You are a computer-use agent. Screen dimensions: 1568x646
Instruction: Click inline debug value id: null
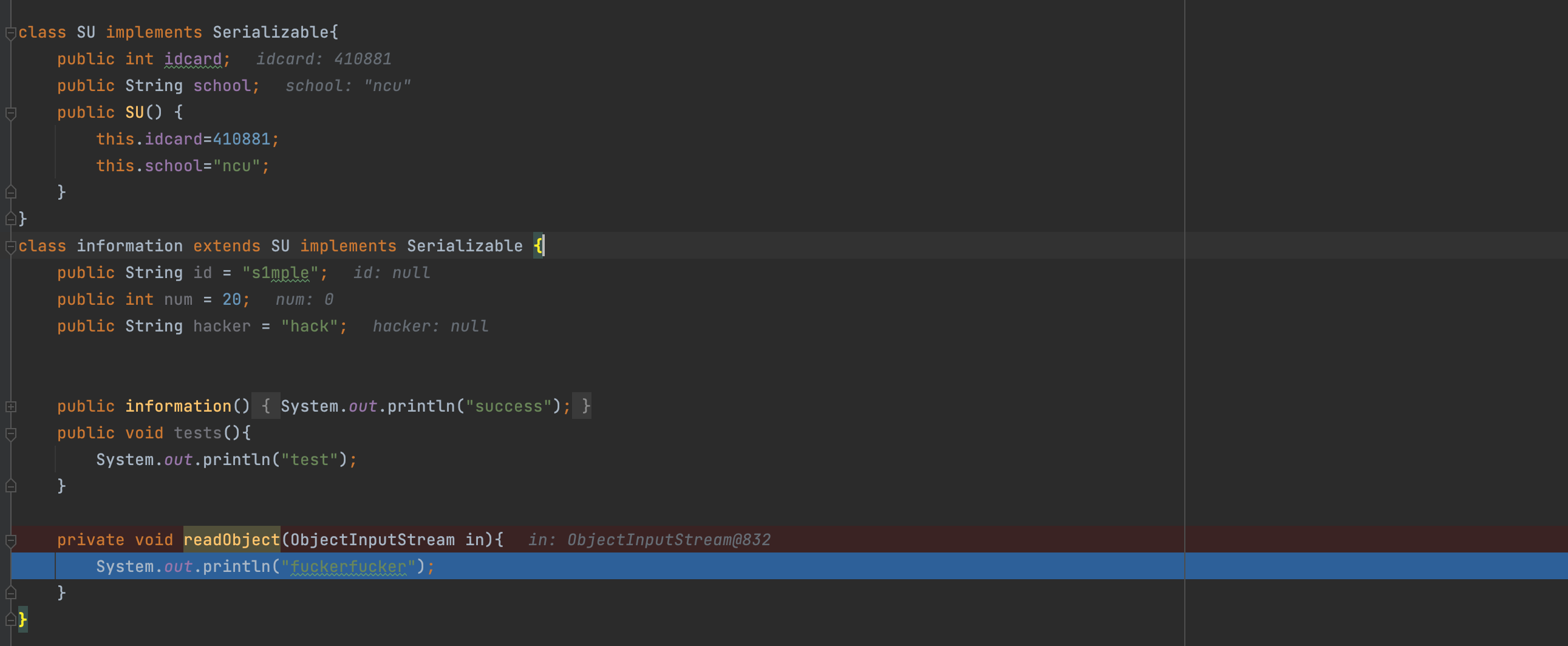tap(391, 273)
